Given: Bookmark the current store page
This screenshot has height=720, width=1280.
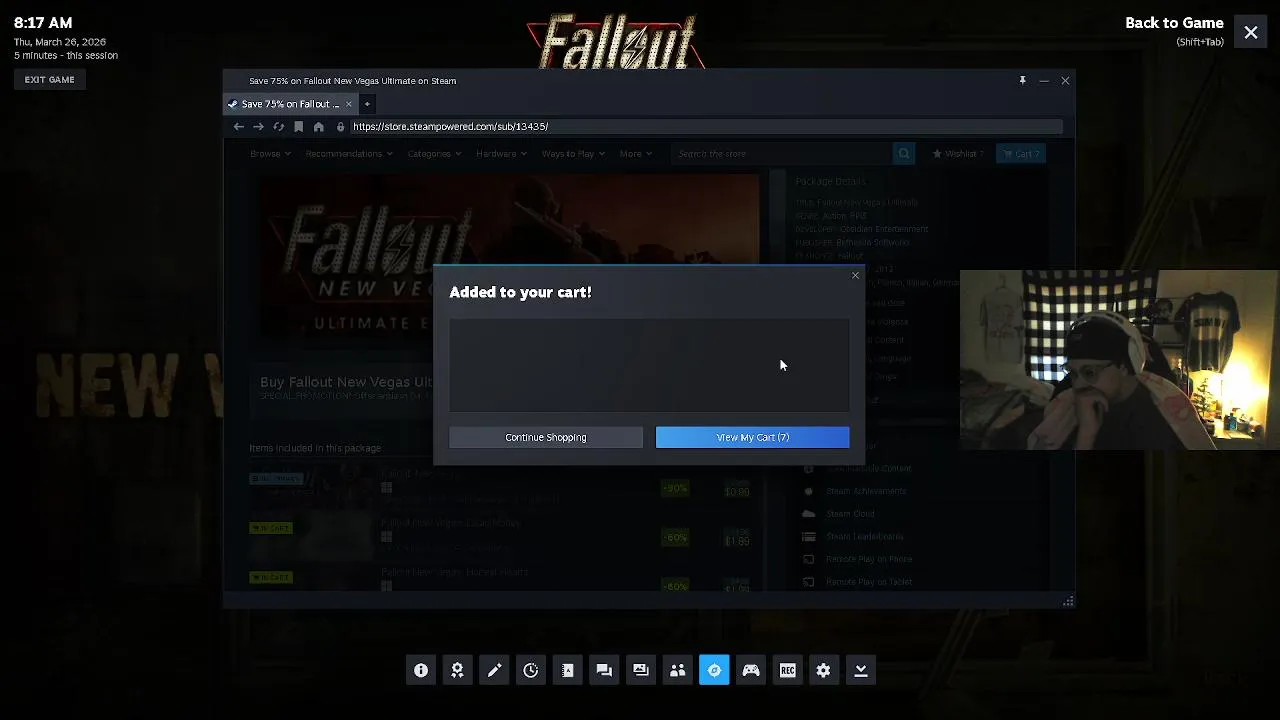Looking at the screenshot, I should click(298, 127).
